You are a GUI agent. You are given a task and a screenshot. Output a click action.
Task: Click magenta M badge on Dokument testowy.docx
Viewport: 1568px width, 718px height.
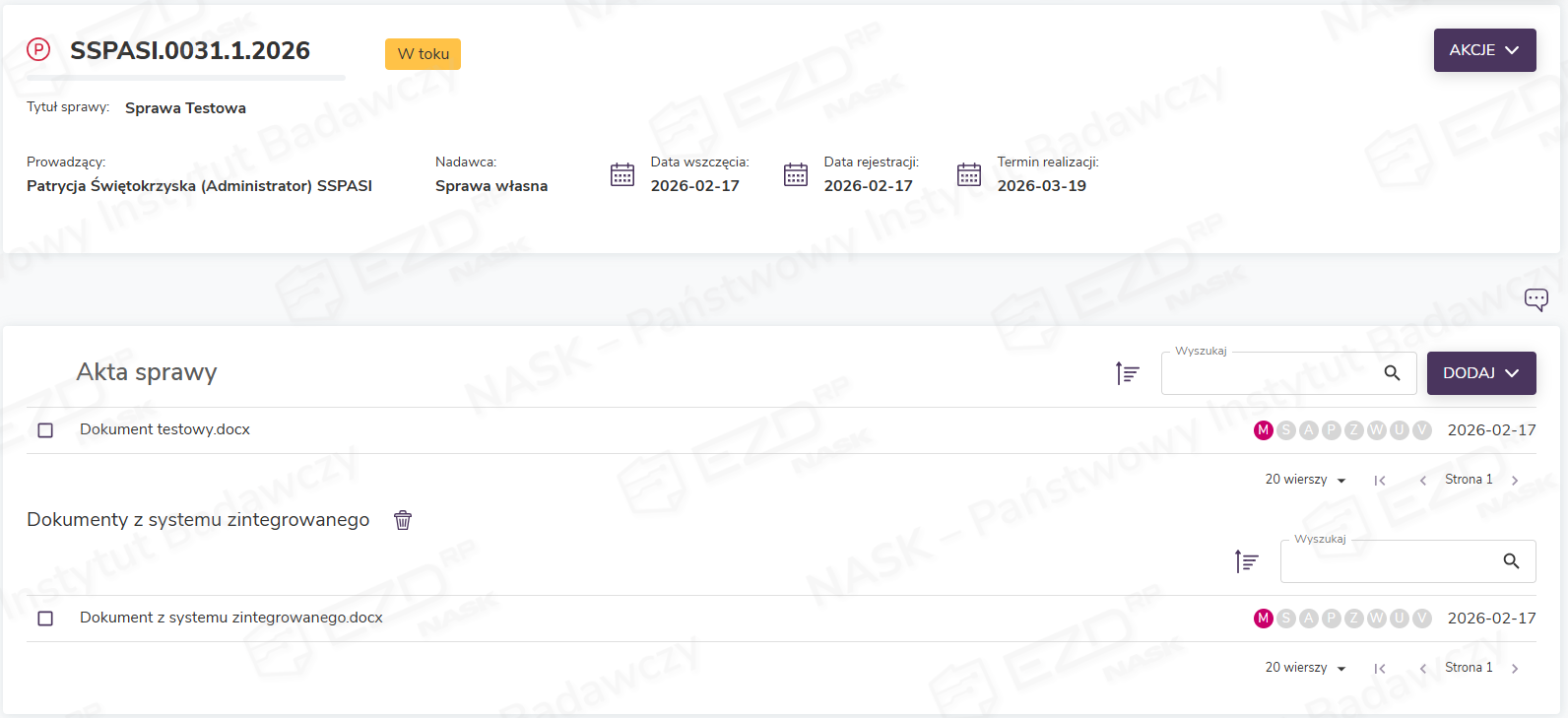[1263, 430]
